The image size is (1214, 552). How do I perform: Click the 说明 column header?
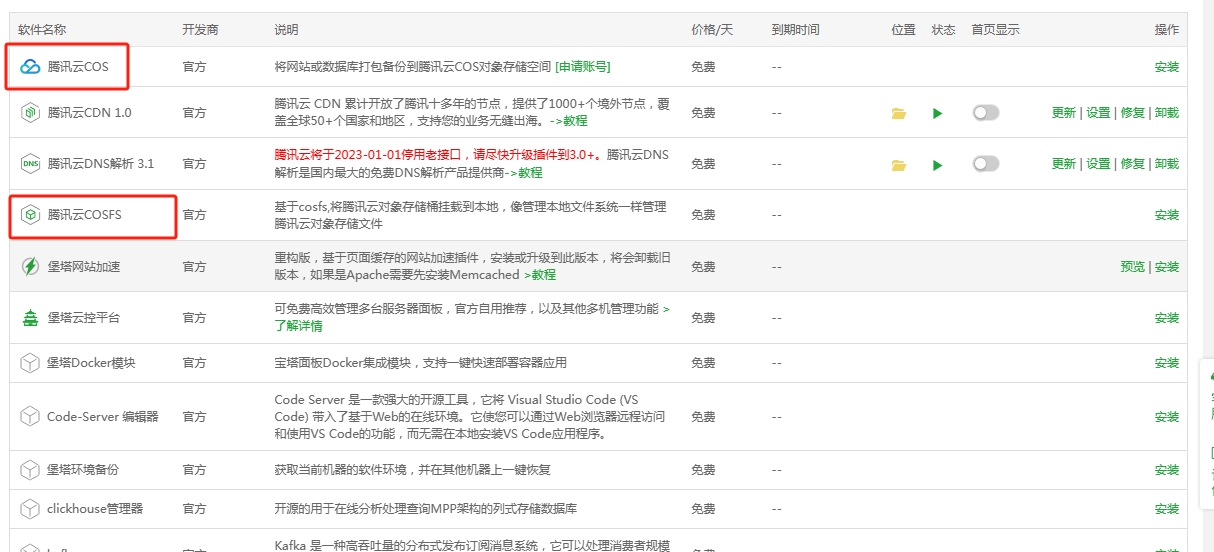(x=286, y=30)
